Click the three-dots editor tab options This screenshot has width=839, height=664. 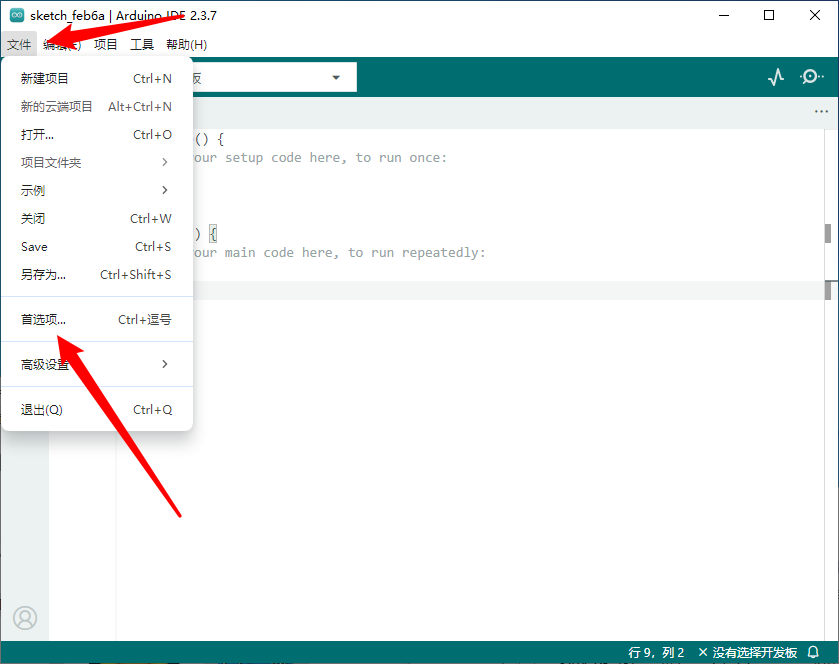coord(821,111)
